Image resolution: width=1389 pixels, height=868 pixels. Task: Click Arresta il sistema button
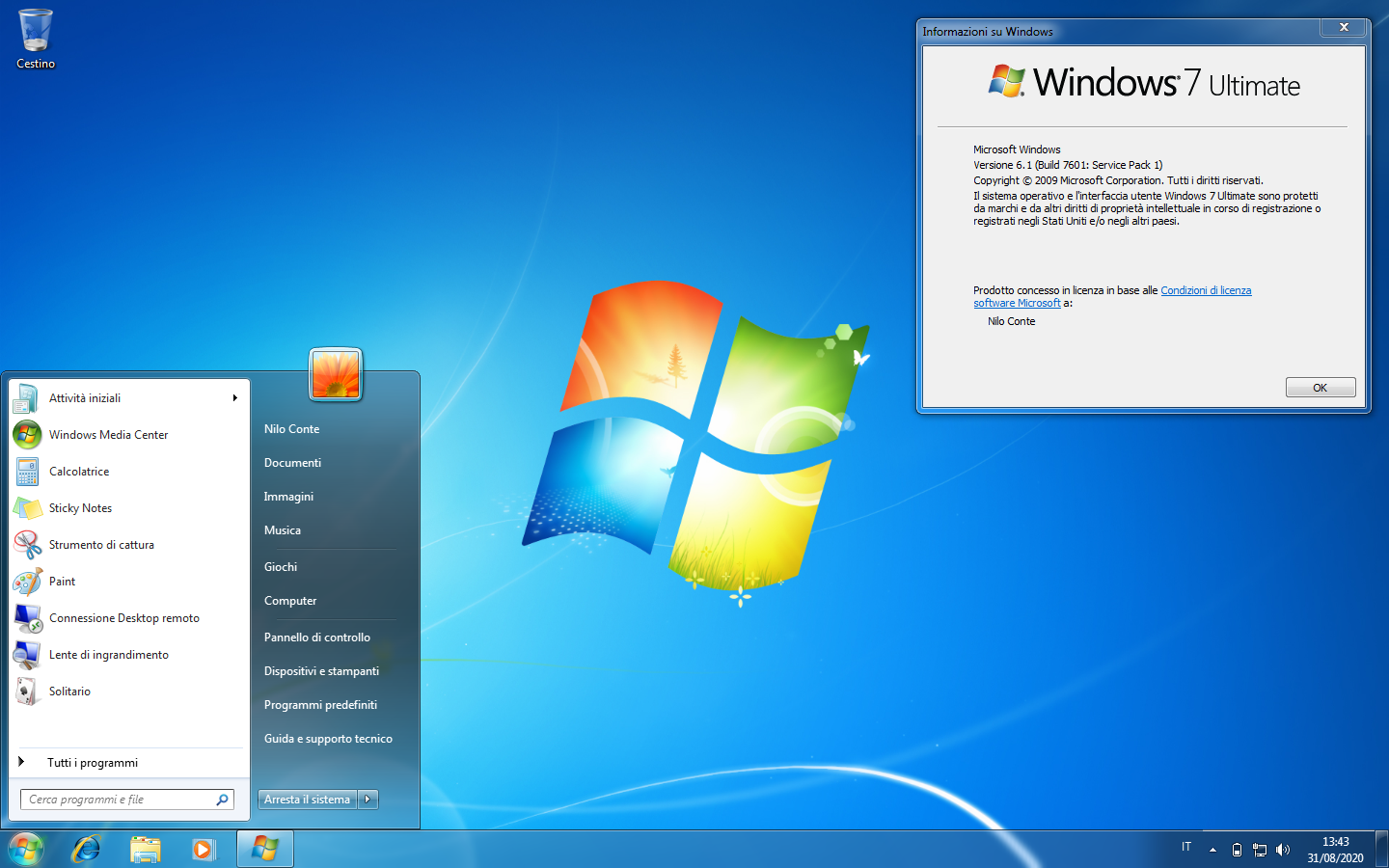click(x=308, y=800)
